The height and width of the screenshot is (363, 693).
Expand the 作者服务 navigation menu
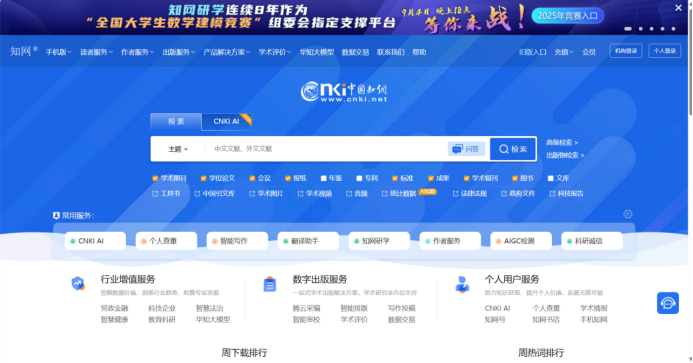[x=137, y=52]
